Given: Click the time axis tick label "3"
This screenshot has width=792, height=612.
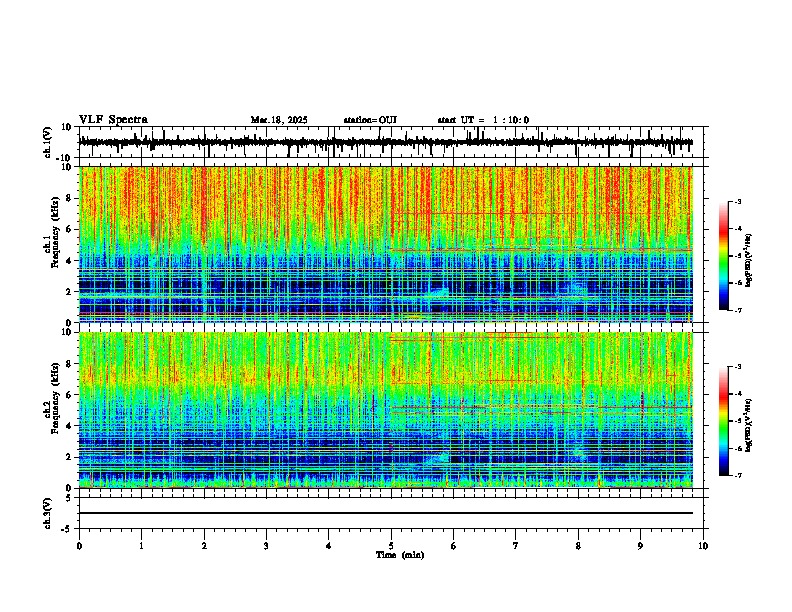Looking at the screenshot, I should coord(266,546).
